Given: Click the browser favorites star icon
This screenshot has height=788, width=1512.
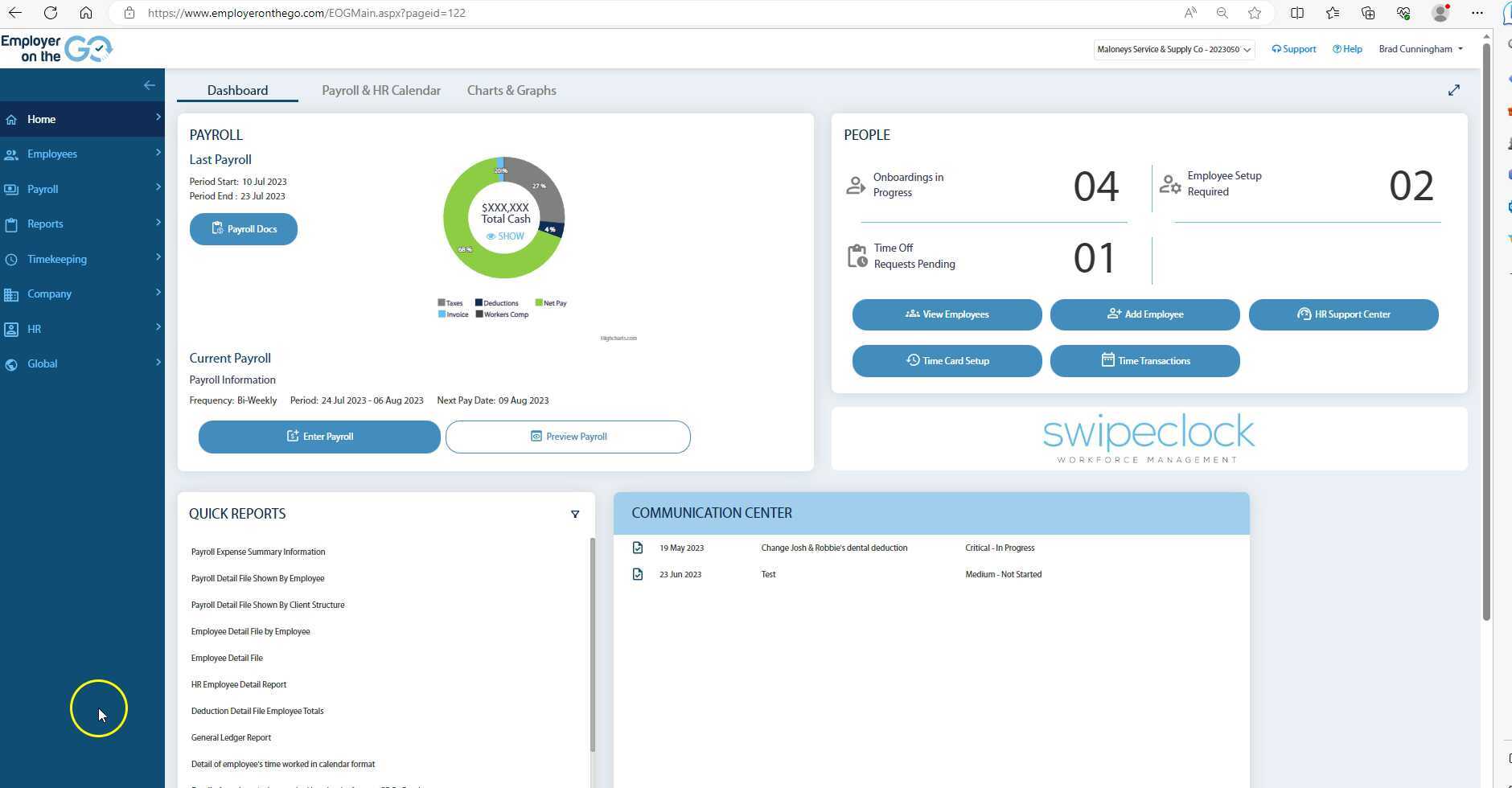Looking at the screenshot, I should pyautogui.click(x=1254, y=13).
